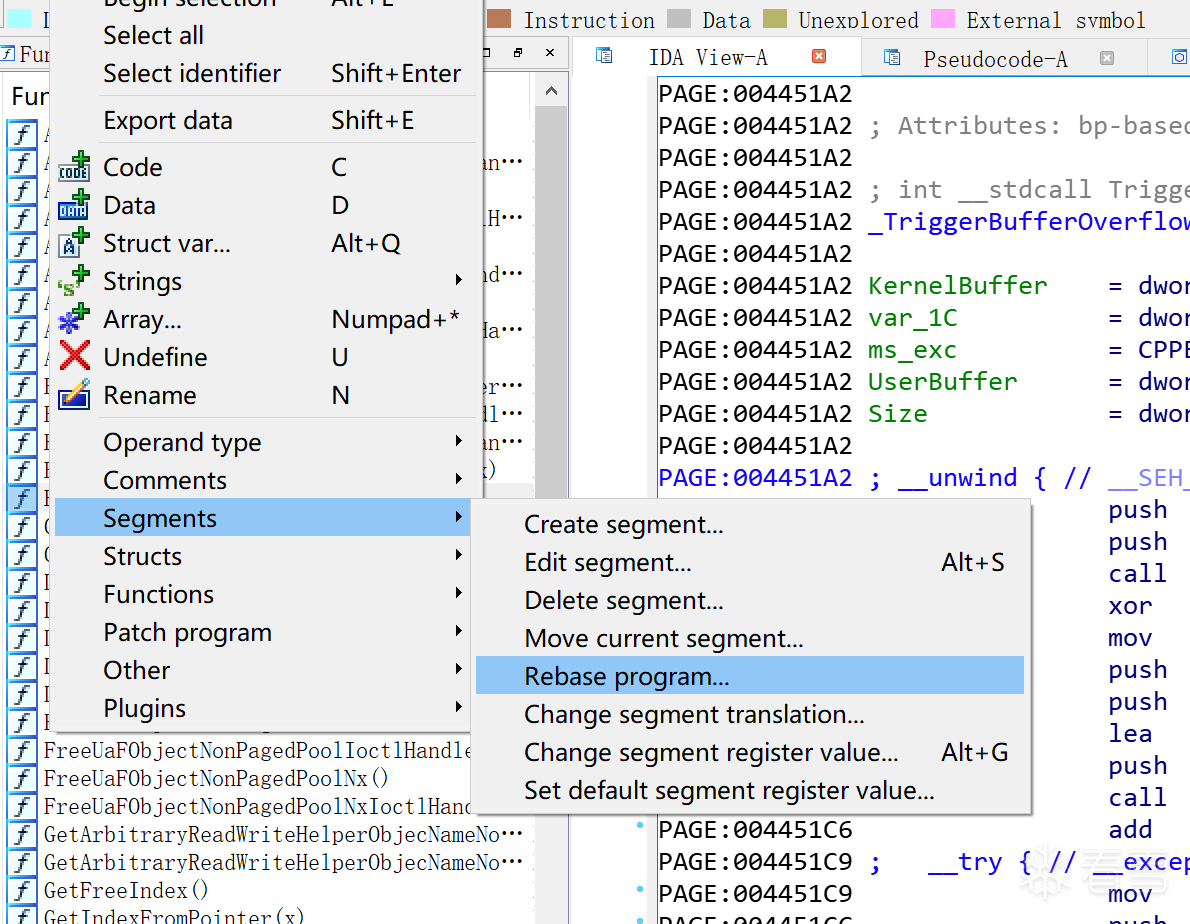Expand the Functions submenu arrow
1190x924 pixels.
click(x=458, y=592)
